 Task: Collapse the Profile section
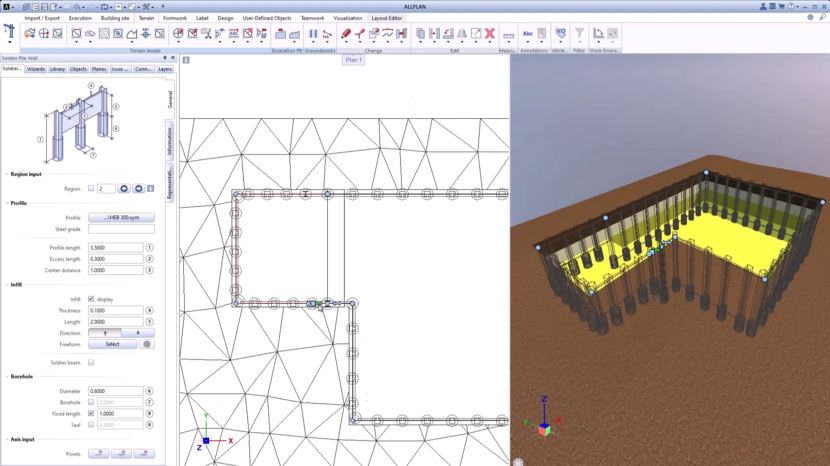7,203
